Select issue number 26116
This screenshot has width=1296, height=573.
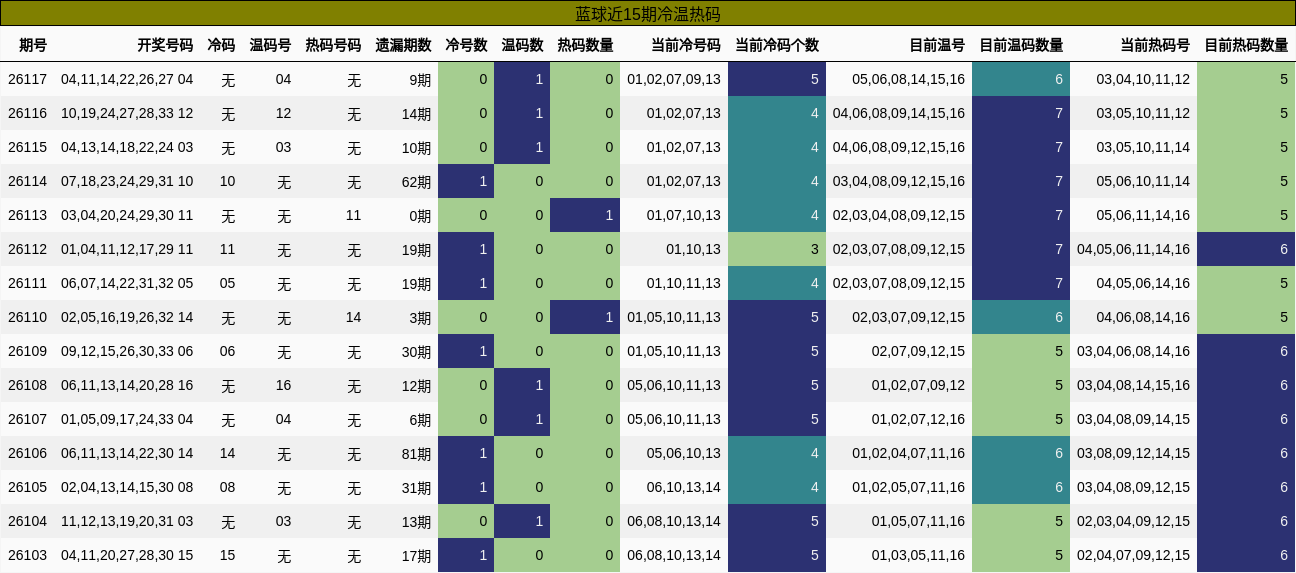tap(27, 113)
